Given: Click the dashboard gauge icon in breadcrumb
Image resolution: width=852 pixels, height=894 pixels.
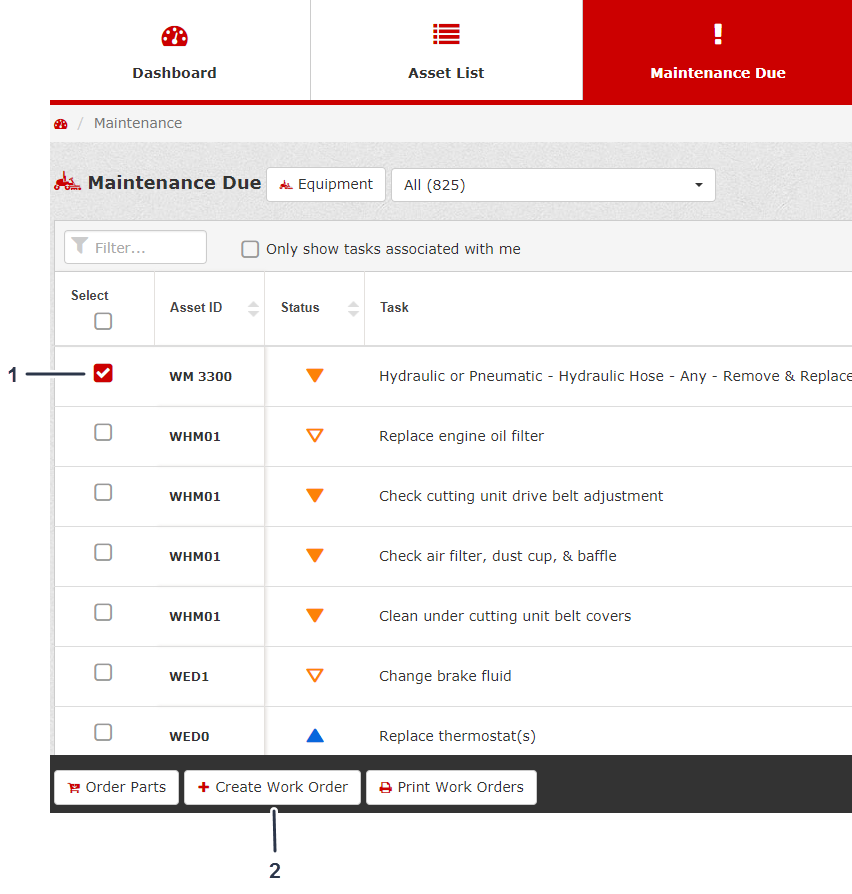Looking at the screenshot, I should (61, 124).
